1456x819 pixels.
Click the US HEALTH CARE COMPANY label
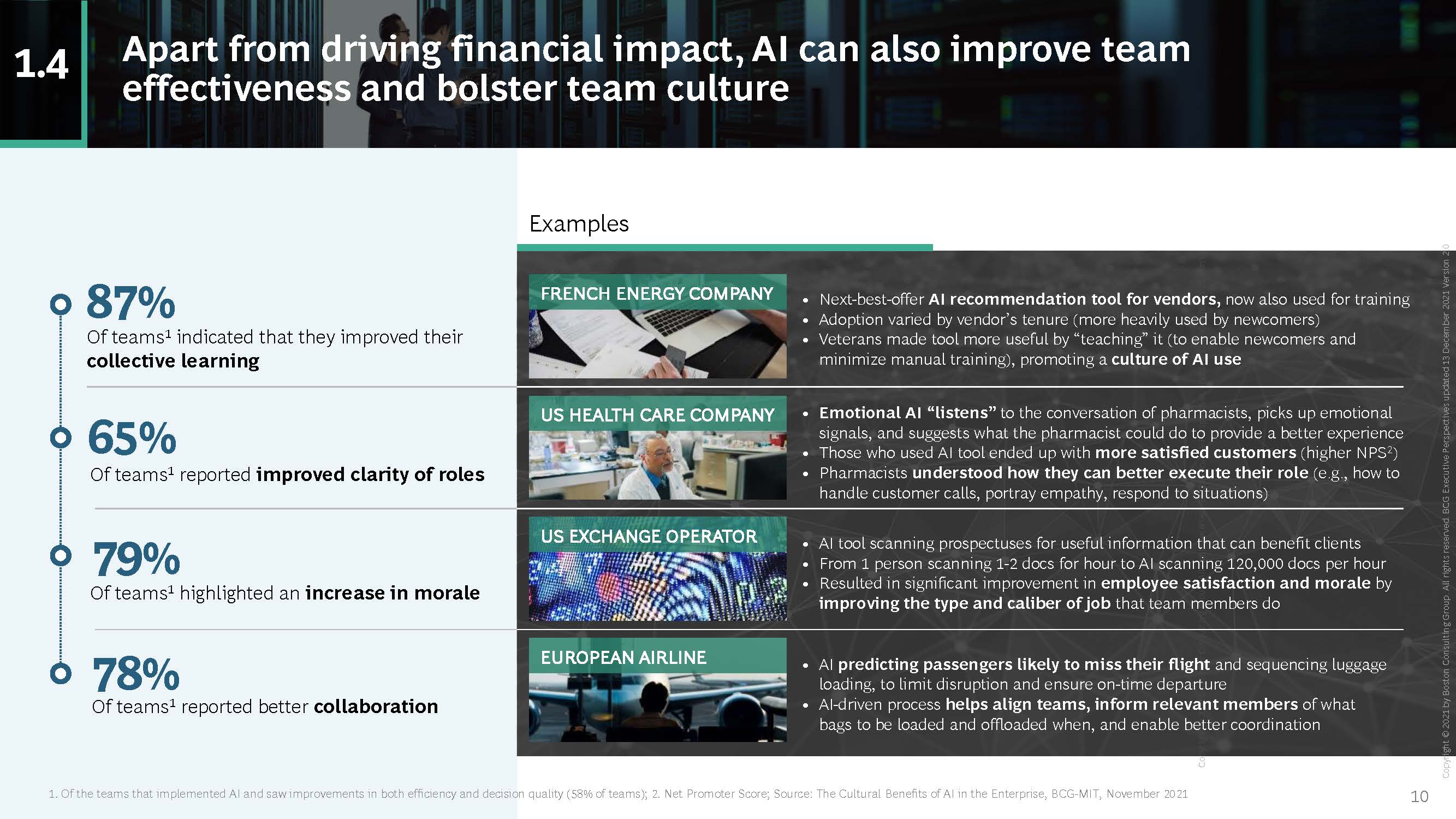pos(657,415)
